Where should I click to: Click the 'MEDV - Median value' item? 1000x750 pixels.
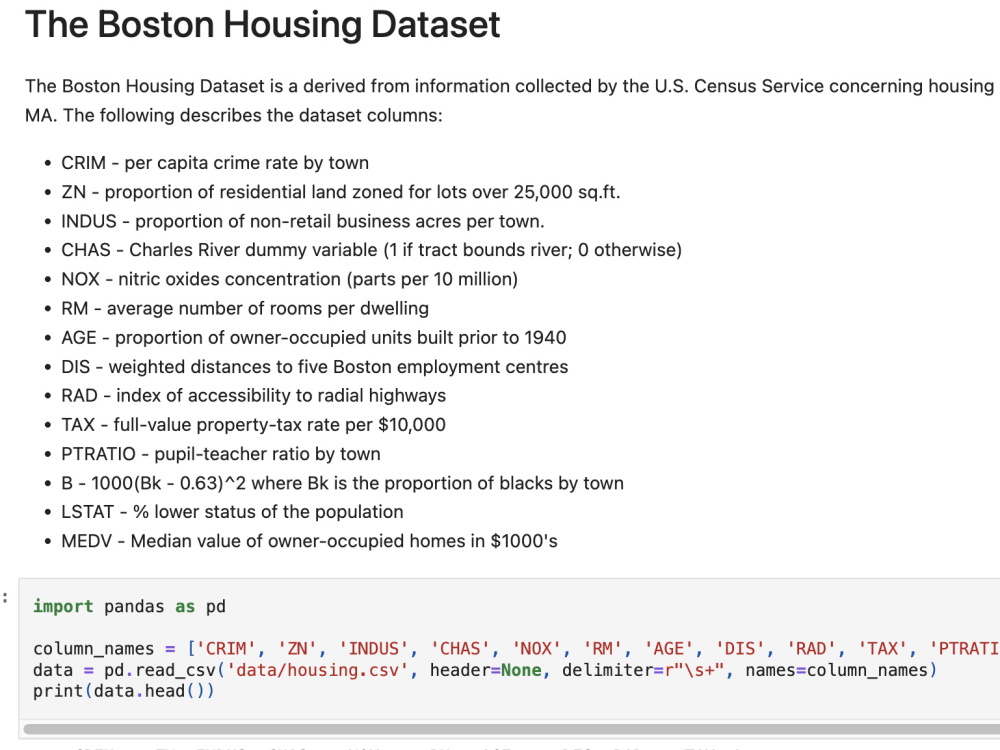pos(309,541)
